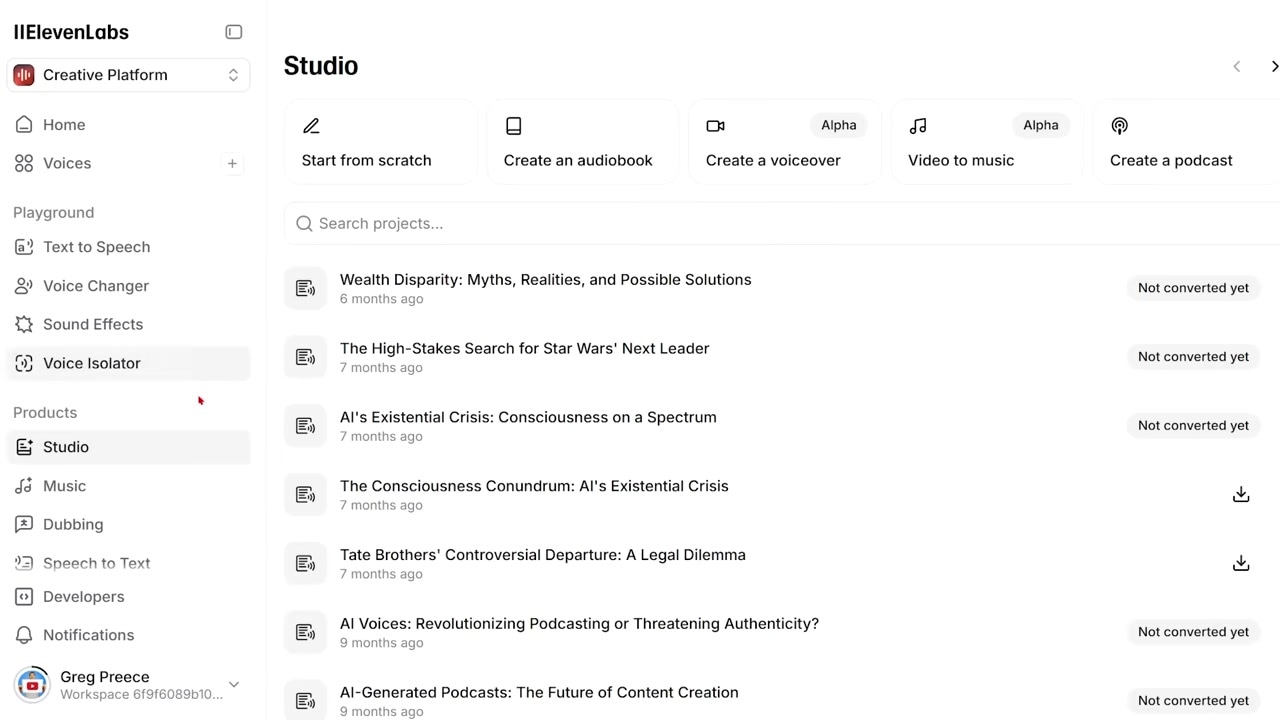Click the Home icon in the sidebar
1280x720 pixels.
point(24,125)
